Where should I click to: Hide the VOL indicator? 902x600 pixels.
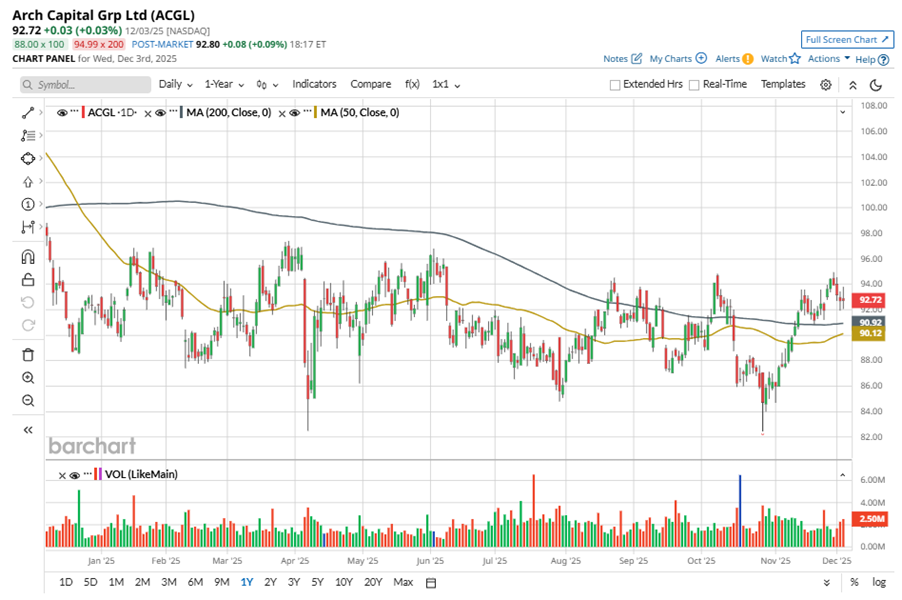click(75, 475)
